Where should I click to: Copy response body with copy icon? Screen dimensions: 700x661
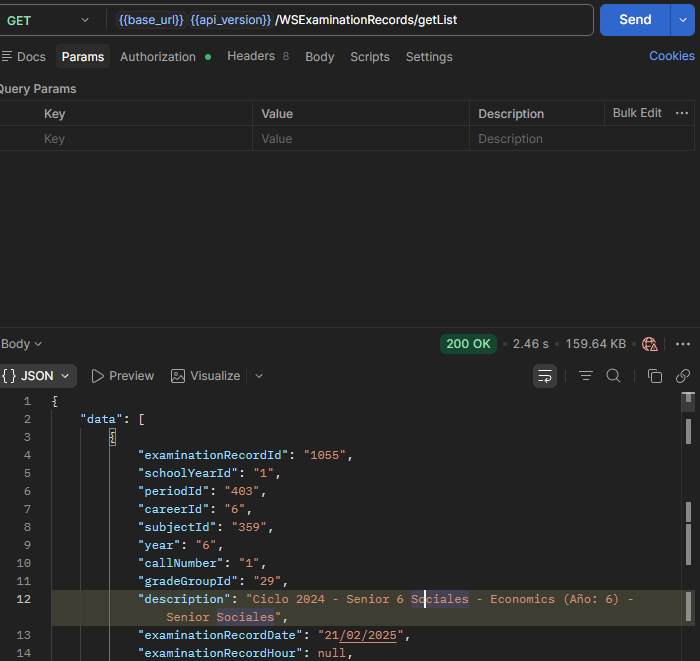(x=654, y=376)
